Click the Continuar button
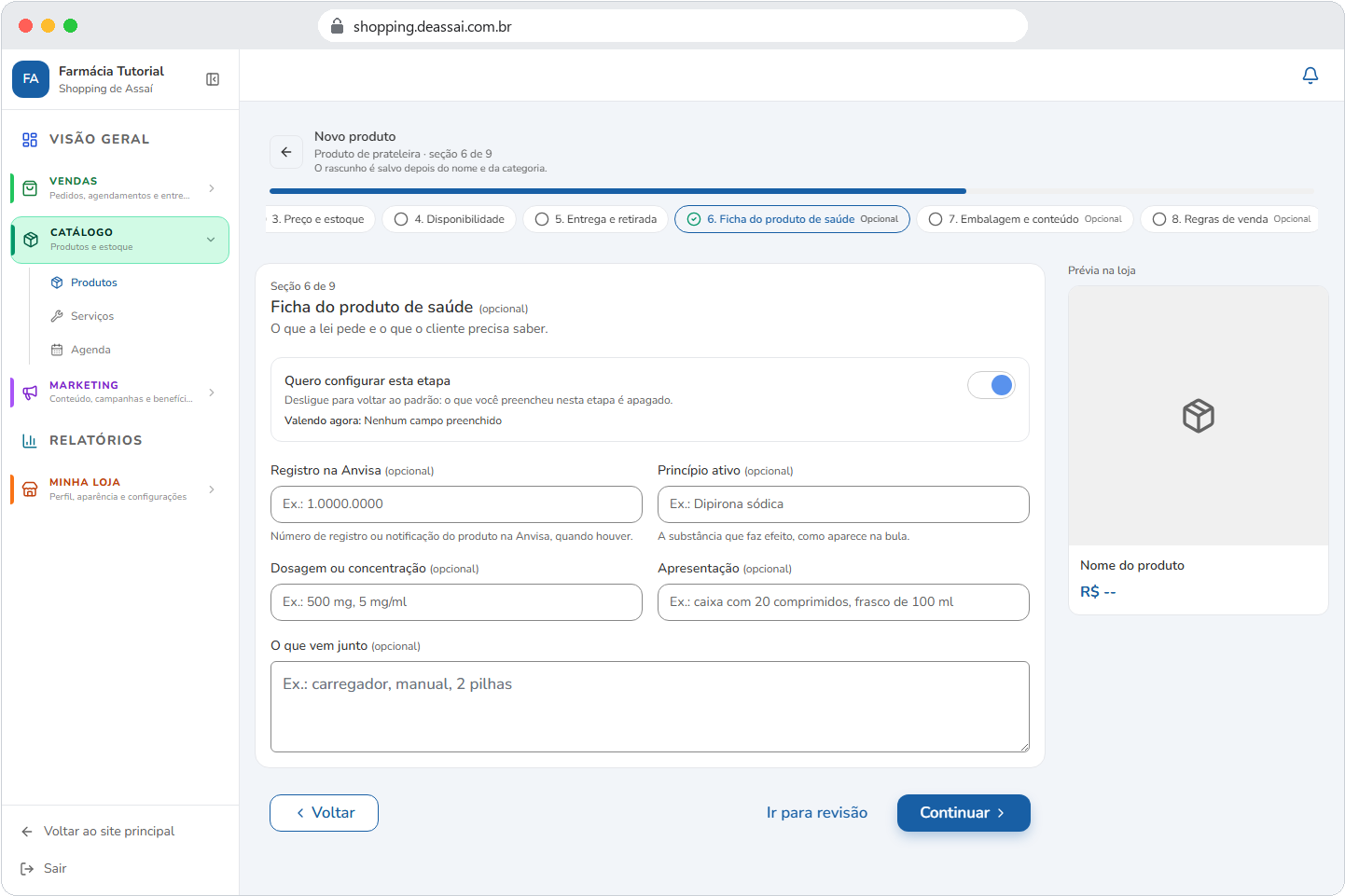Viewport: 1345px width, 896px height. pos(964,813)
